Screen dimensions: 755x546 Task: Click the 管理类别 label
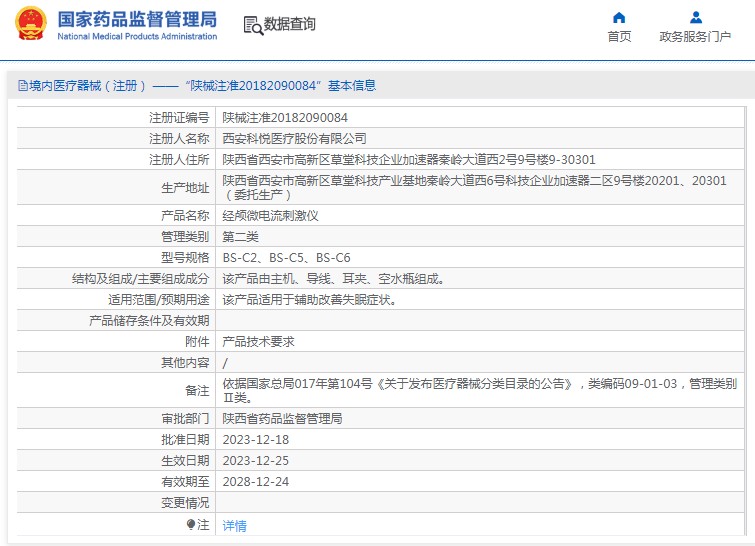(x=185, y=237)
